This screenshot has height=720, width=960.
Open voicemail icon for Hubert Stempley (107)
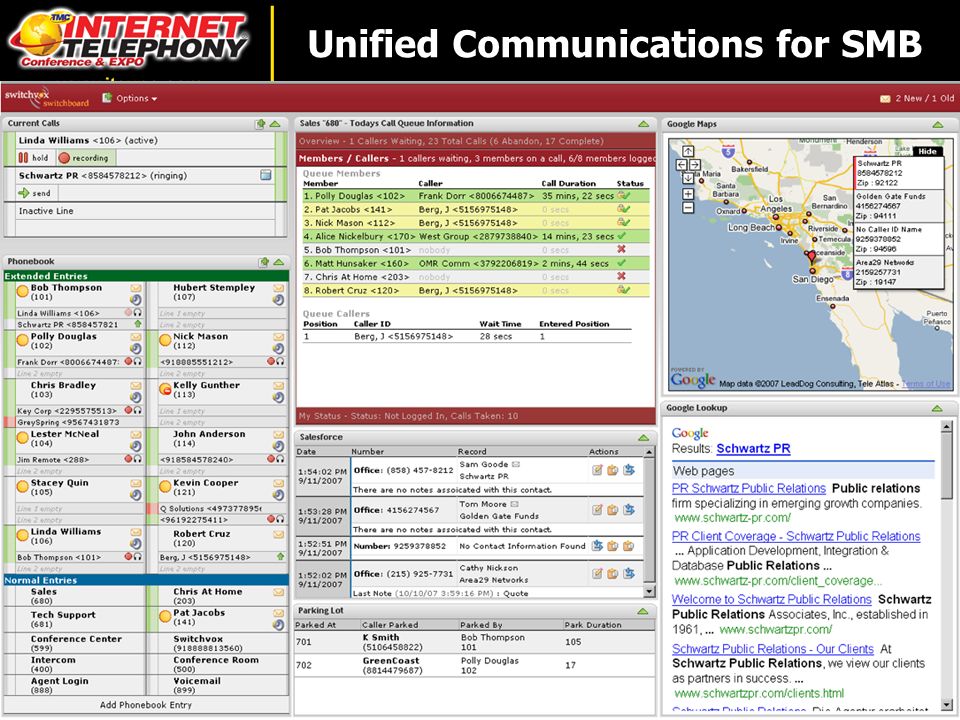[279, 288]
